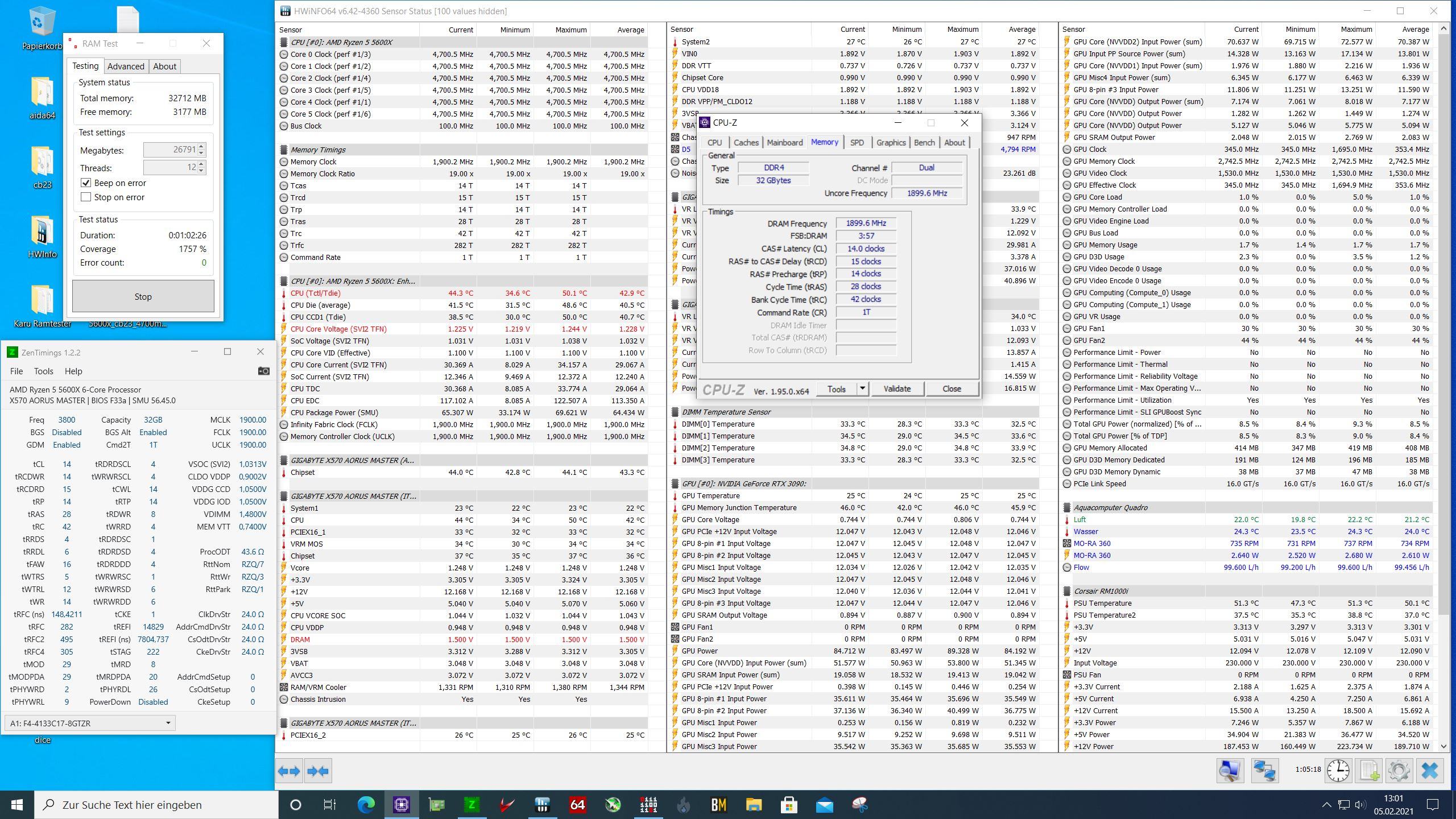The height and width of the screenshot is (819, 1456).
Task: Open the RAM Test Advanced tab
Action: pos(126,66)
